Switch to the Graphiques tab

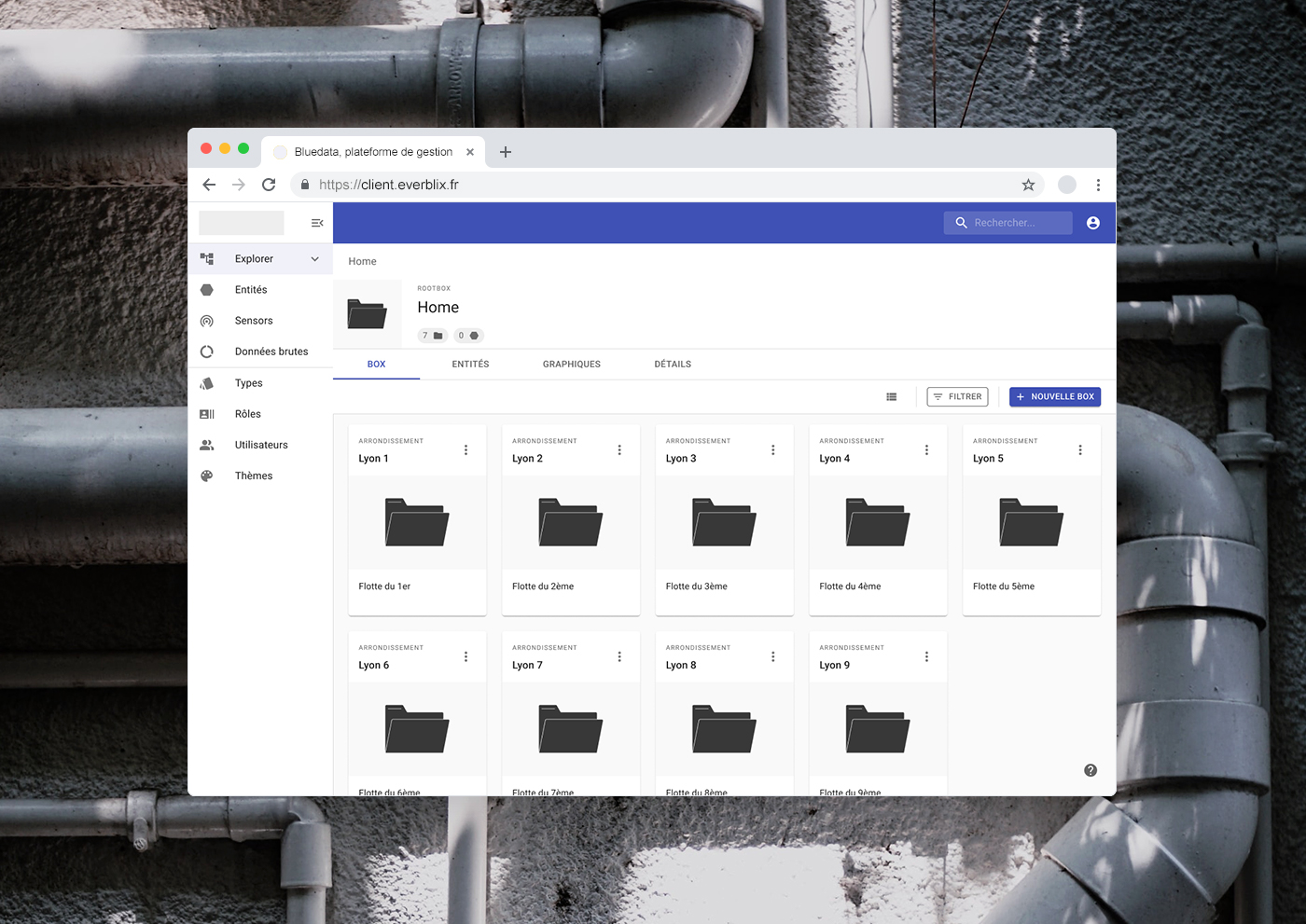click(x=571, y=365)
